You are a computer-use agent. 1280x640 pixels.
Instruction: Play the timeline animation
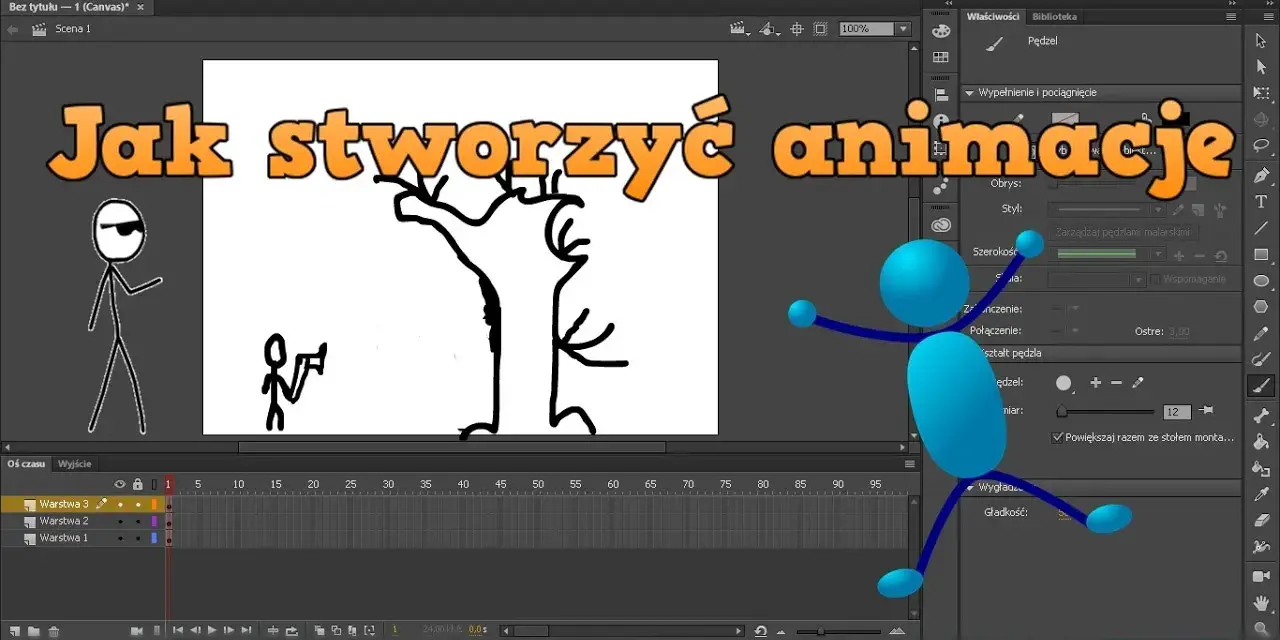pos(212,630)
